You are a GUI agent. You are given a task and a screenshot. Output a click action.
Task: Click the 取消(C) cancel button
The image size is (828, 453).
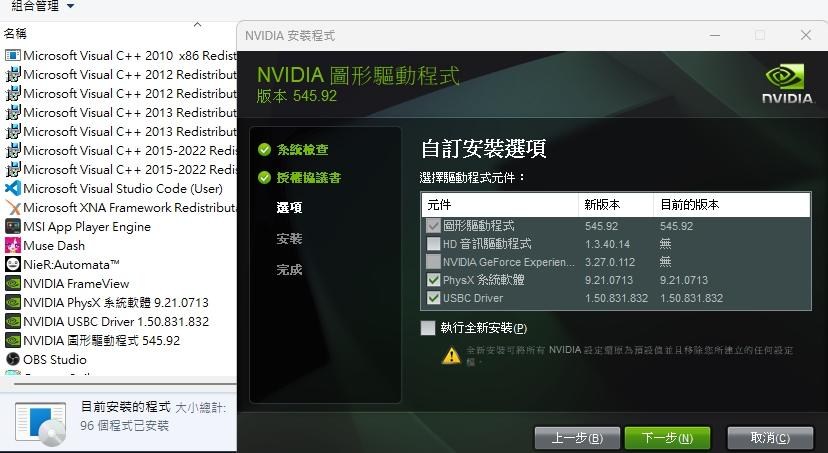[x=770, y=438]
